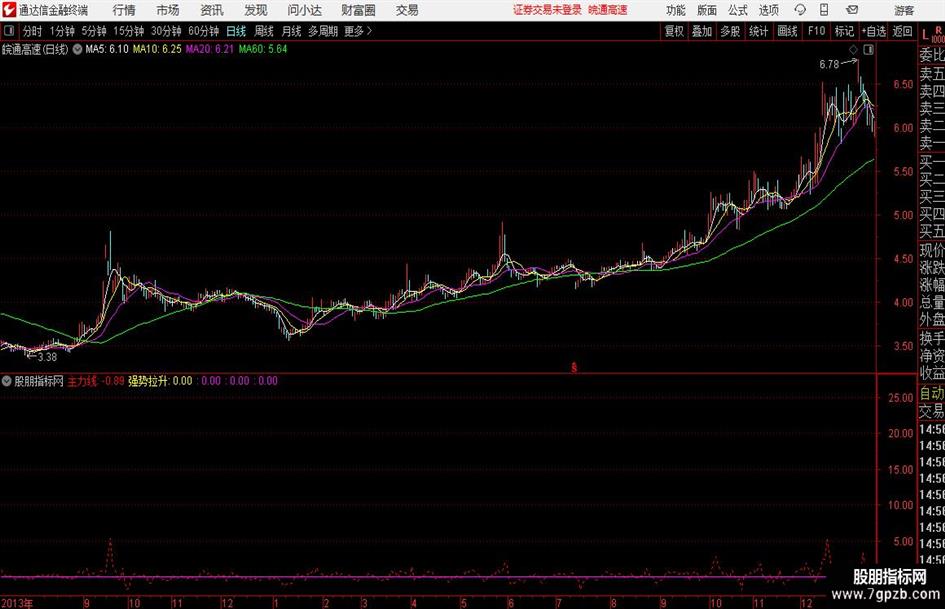Select the 日线 daily period
The width and height of the screenshot is (945, 609).
(x=236, y=31)
